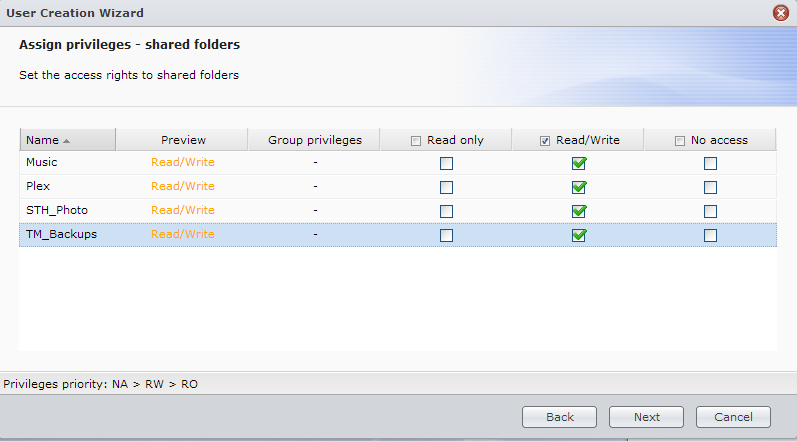This screenshot has width=797, height=442.
Task: Cancel the user creation wizard
Action: click(733, 417)
